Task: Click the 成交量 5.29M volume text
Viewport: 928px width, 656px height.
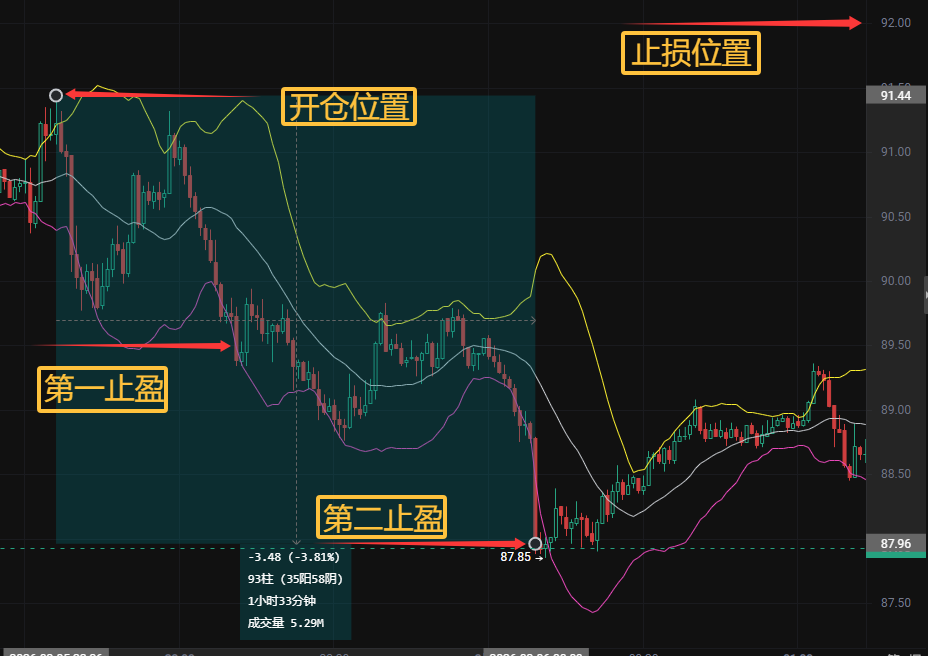Action: tap(283, 623)
